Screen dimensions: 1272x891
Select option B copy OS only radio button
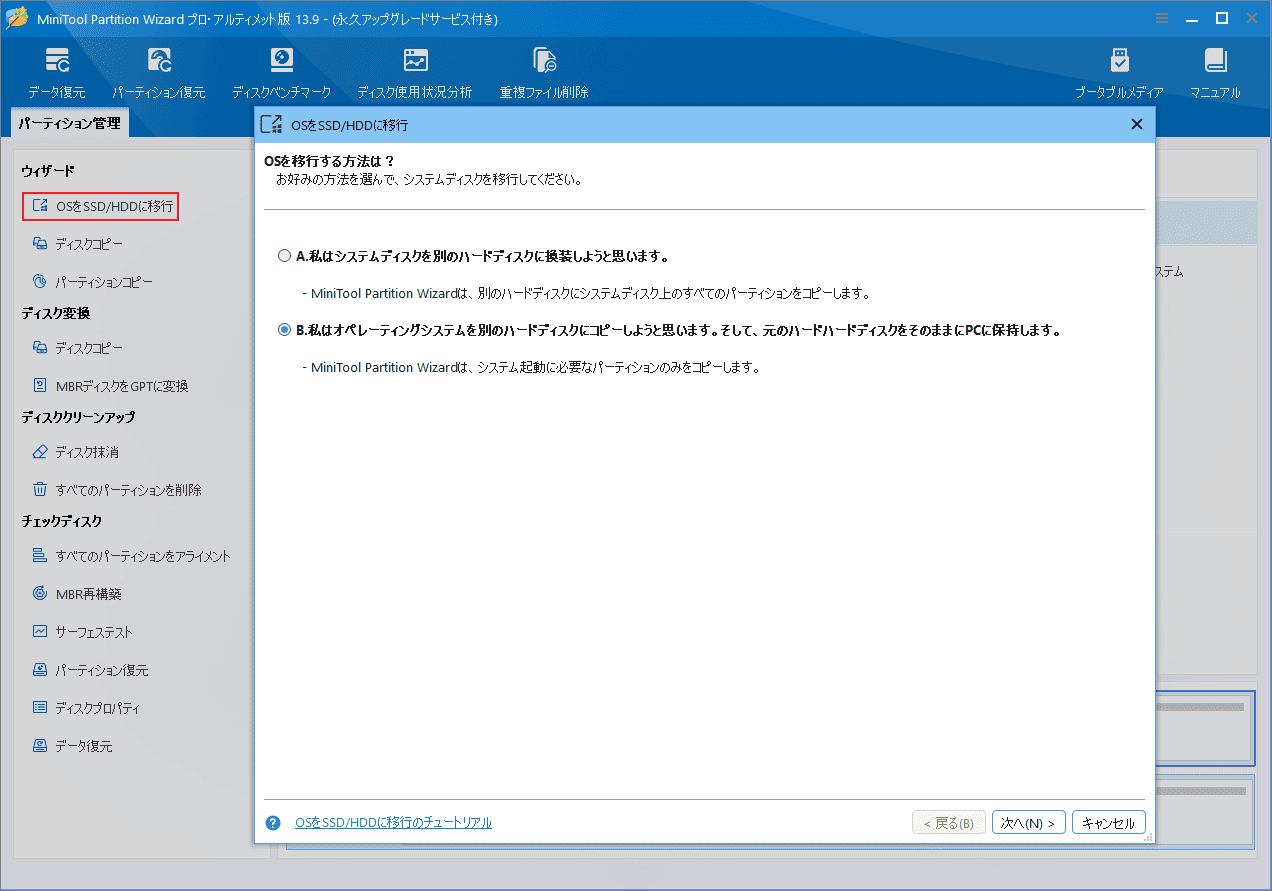284,330
